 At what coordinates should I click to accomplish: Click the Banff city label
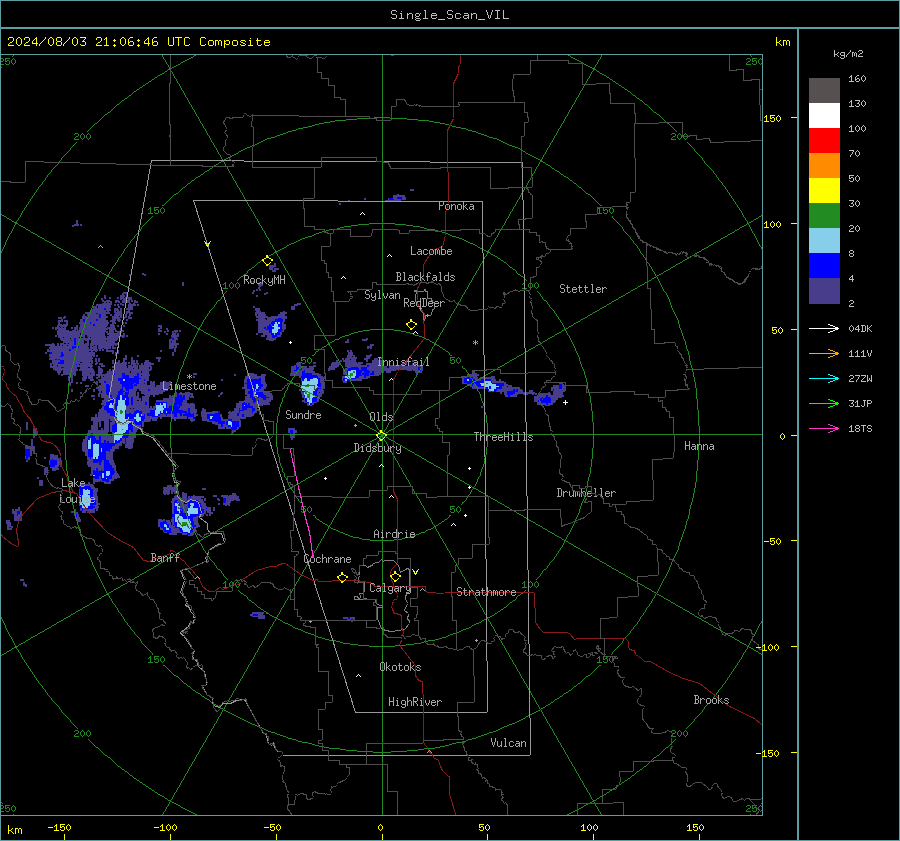(165, 557)
